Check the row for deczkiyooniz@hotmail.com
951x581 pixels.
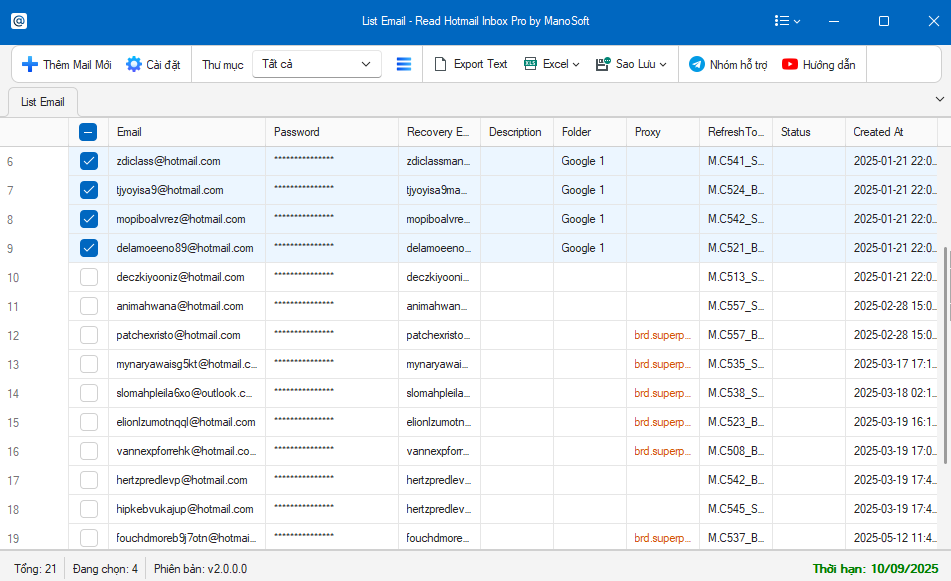click(x=89, y=277)
